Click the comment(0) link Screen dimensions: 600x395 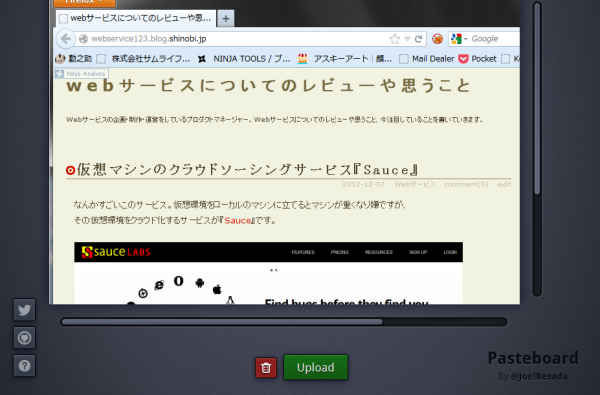coord(466,184)
